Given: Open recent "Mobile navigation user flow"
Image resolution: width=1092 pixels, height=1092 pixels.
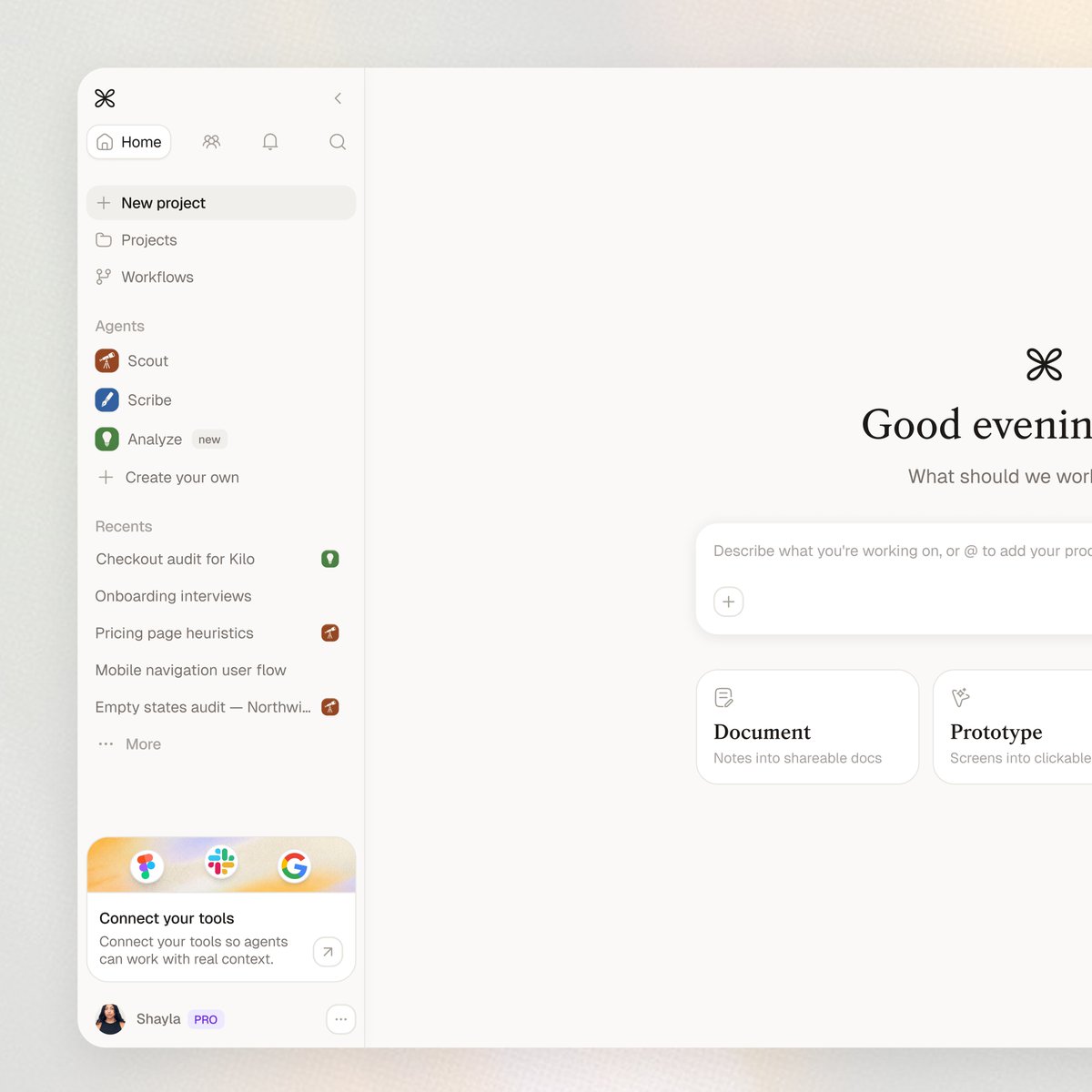Looking at the screenshot, I should point(221,670).
